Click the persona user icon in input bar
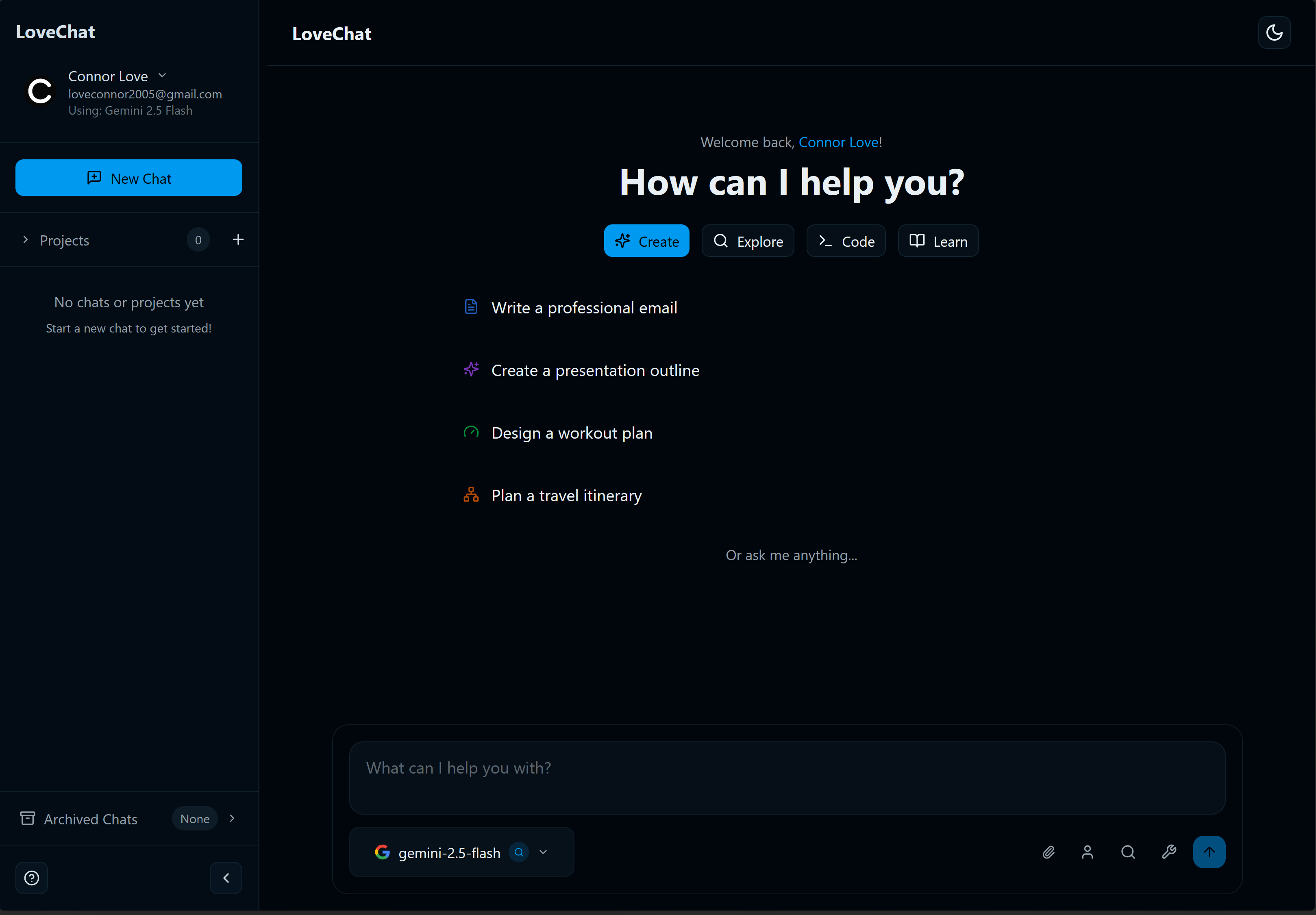Viewport: 1316px width, 915px height. point(1087,852)
